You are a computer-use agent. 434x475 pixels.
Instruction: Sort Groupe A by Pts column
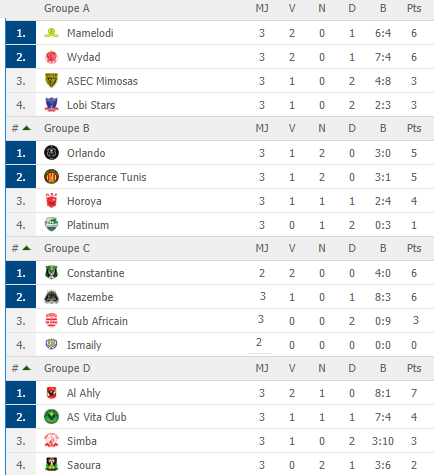pos(414,8)
